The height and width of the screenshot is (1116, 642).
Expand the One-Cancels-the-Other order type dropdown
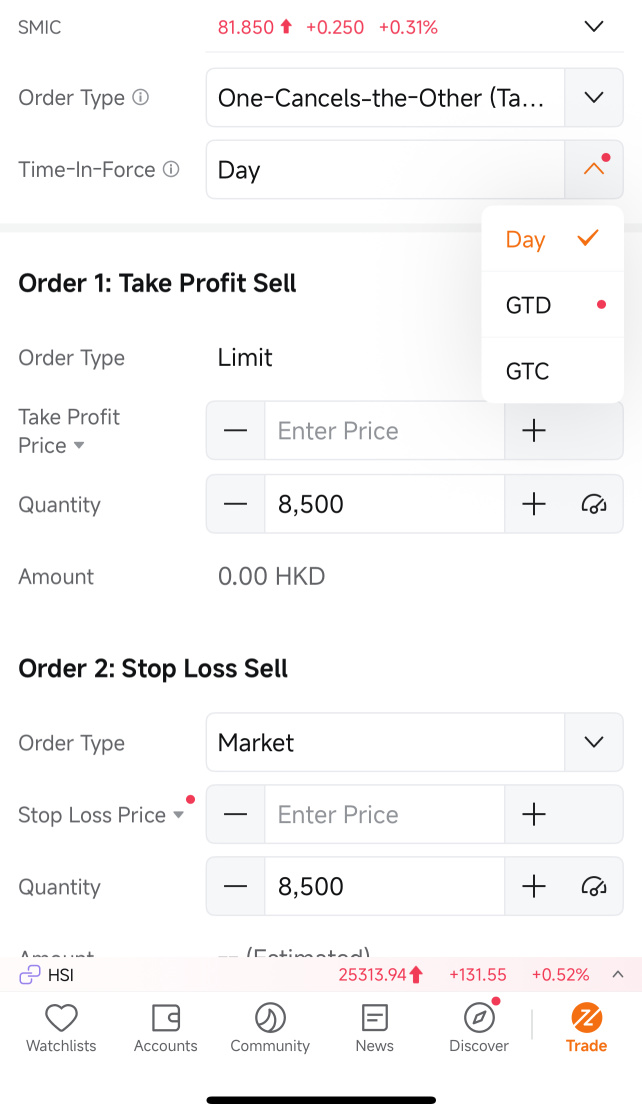594,98
